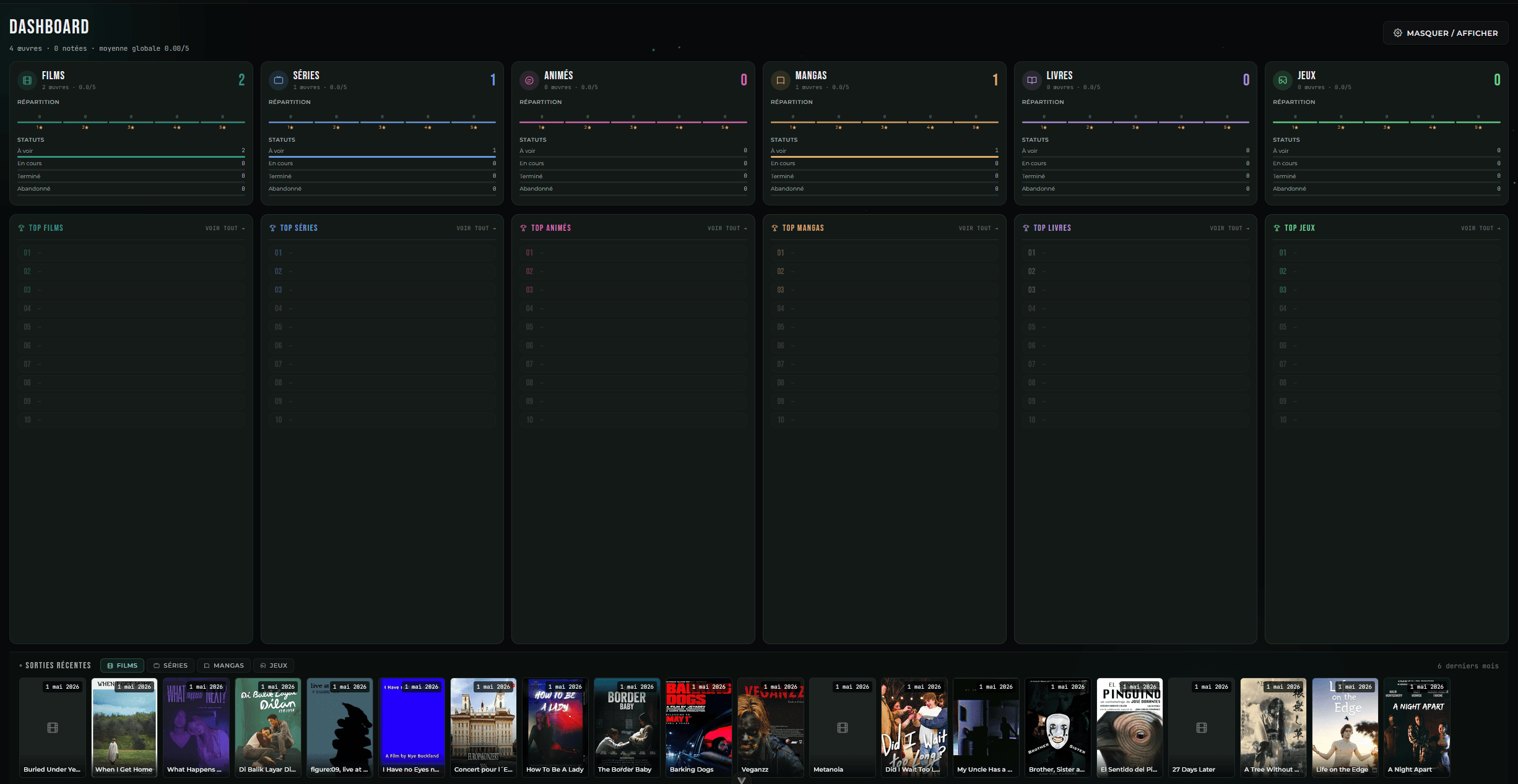
Task: Switch to Jeux tab in Sorties récentes
Action: coord(274,666)
